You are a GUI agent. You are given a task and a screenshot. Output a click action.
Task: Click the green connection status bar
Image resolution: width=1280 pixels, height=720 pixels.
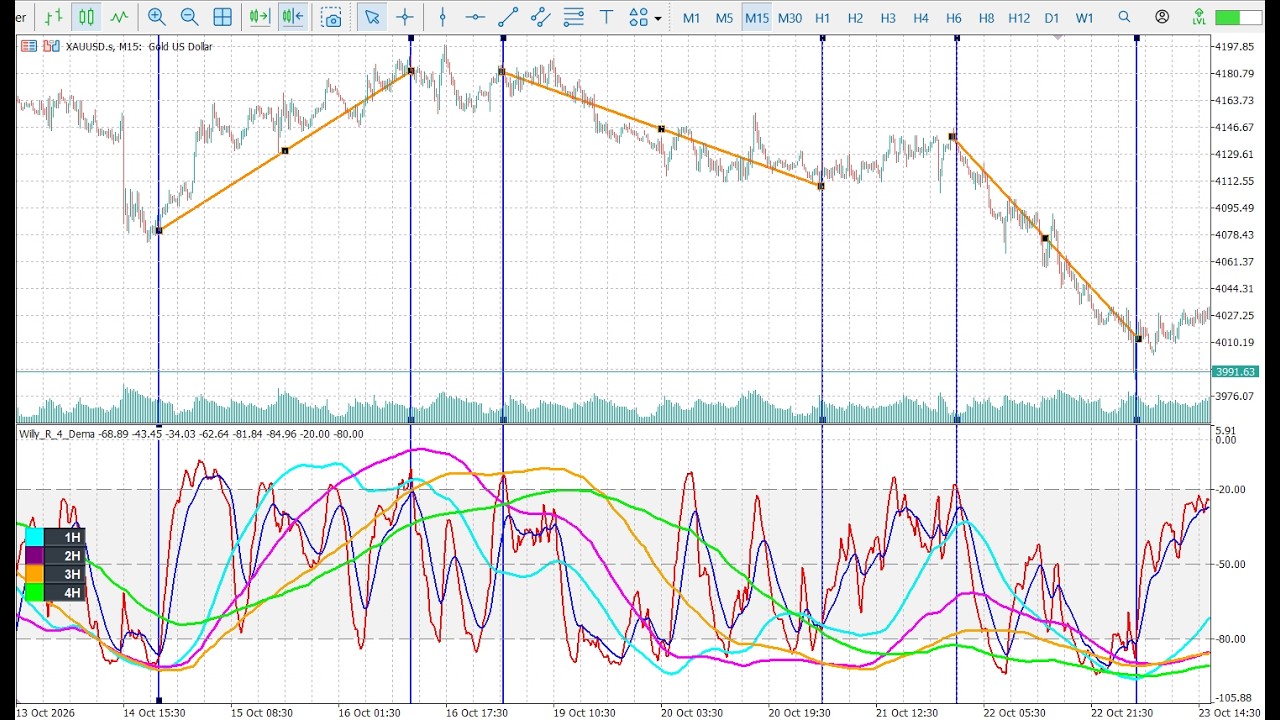click(1239, 17)
